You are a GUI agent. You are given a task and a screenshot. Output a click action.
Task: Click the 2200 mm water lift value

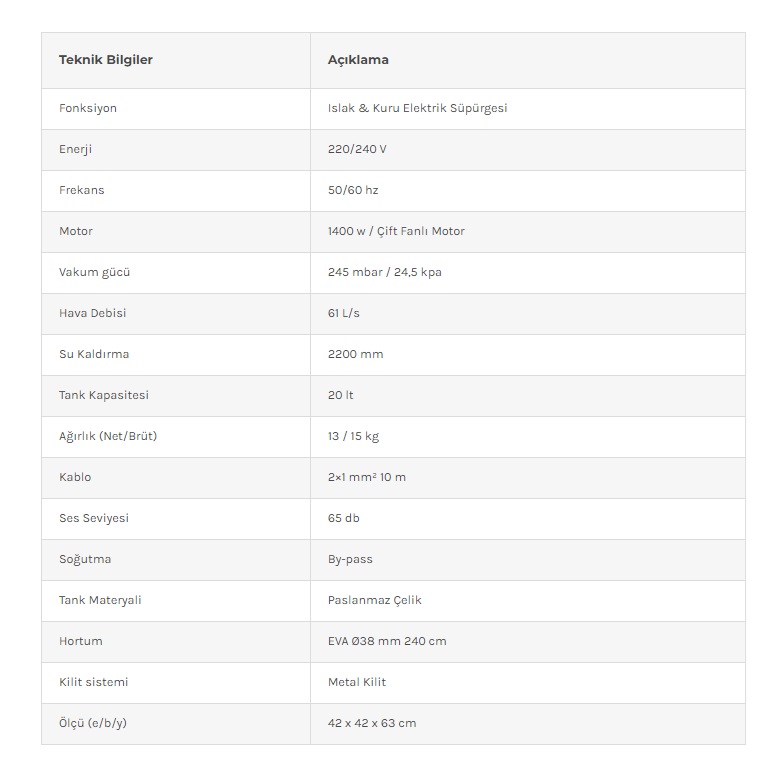coord(356,354)
